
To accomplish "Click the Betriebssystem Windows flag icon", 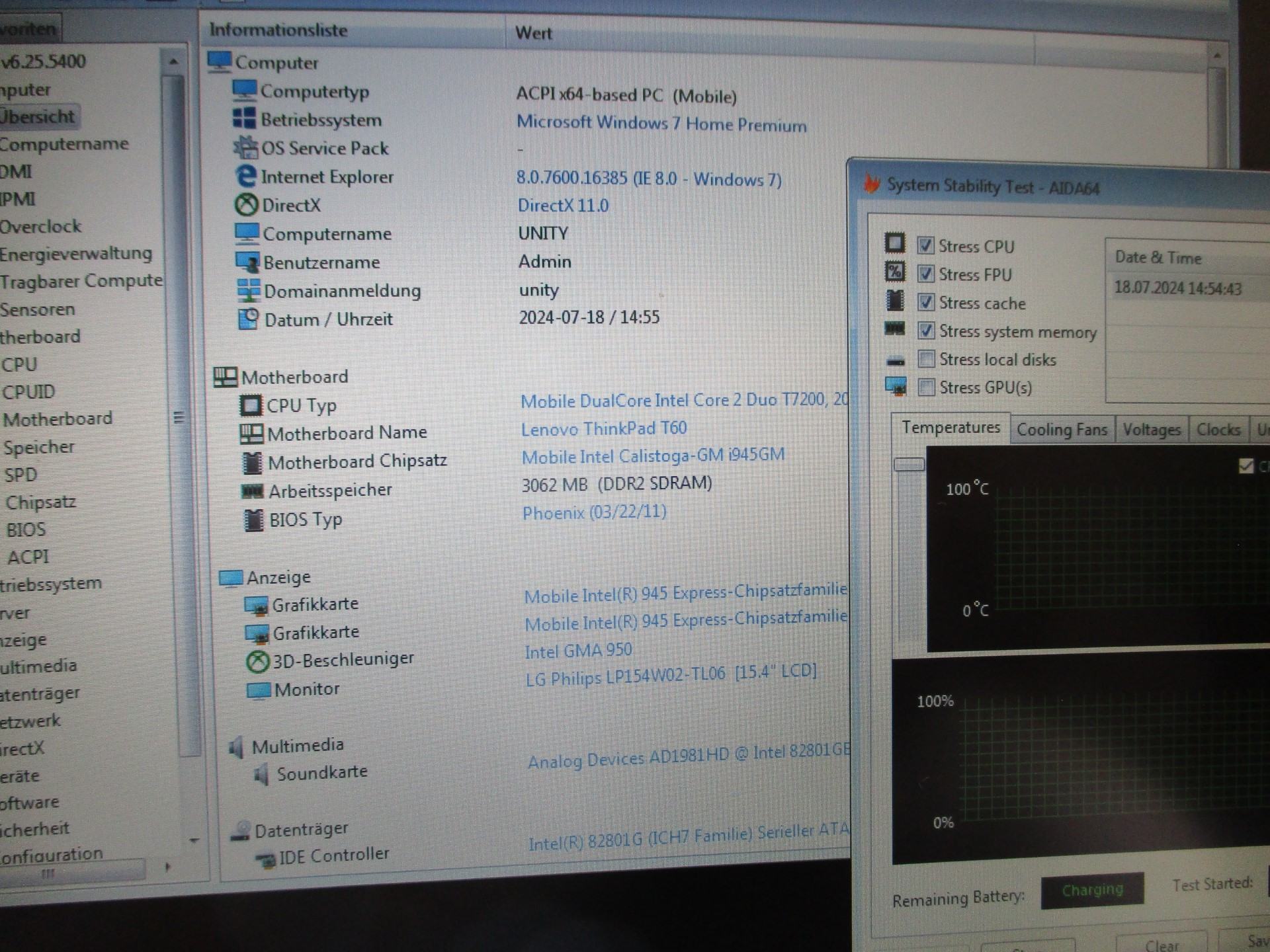I will 244,118.
